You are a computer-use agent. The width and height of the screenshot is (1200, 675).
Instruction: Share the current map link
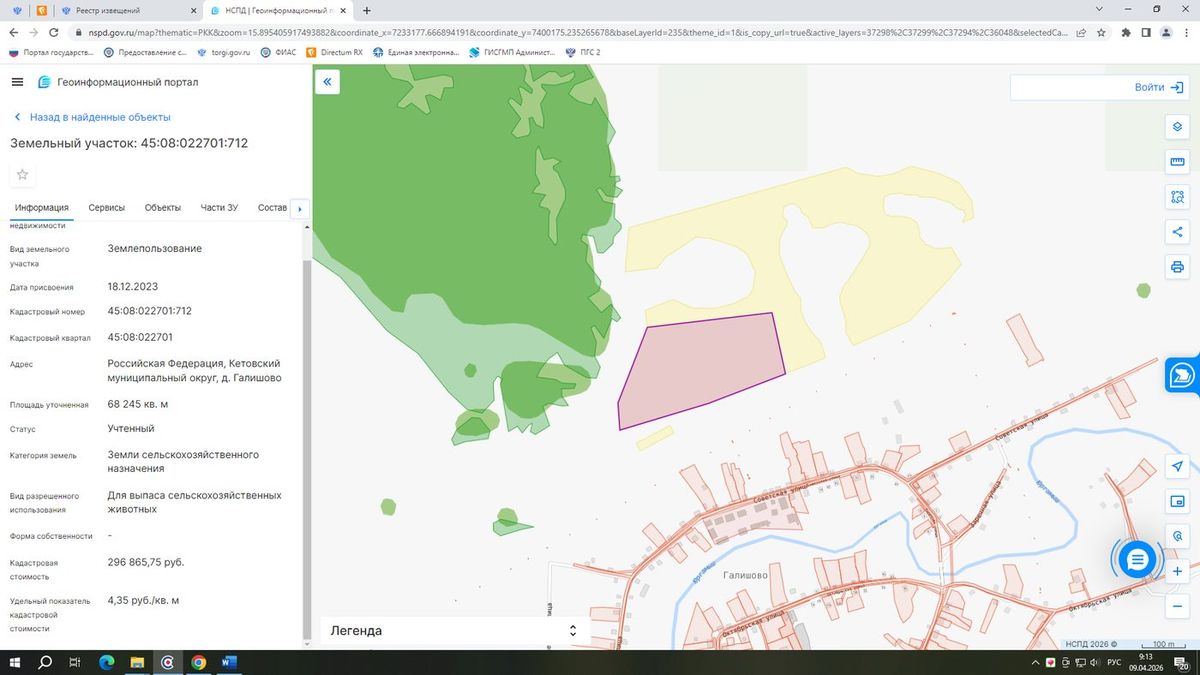[x=1177, y=232]
